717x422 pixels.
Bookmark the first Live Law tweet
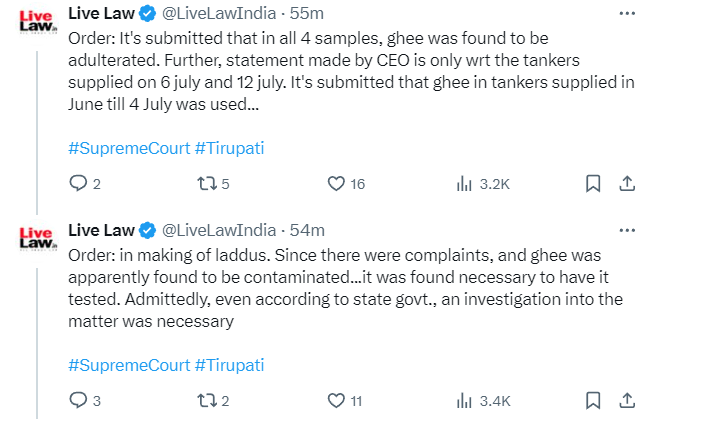click(x=593, y=184)
